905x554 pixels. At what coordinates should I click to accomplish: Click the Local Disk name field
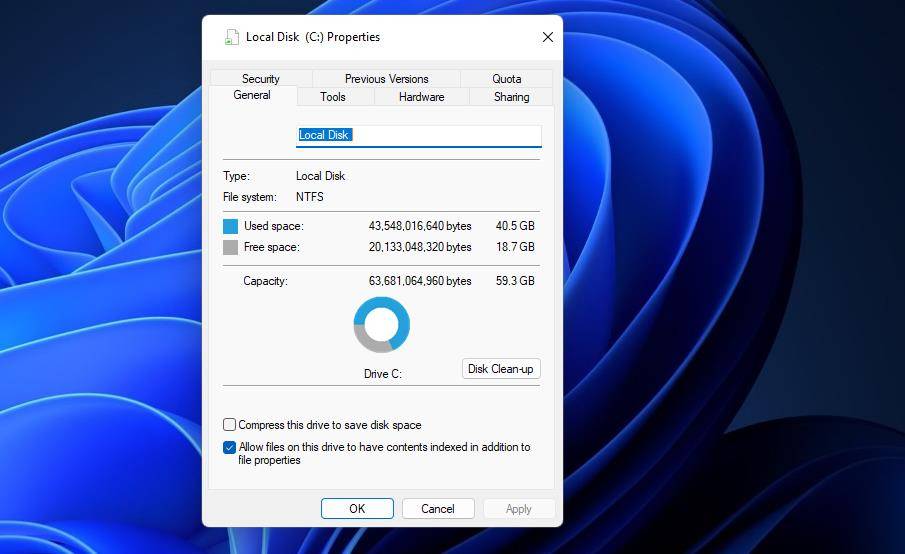[x=418, y=136]
